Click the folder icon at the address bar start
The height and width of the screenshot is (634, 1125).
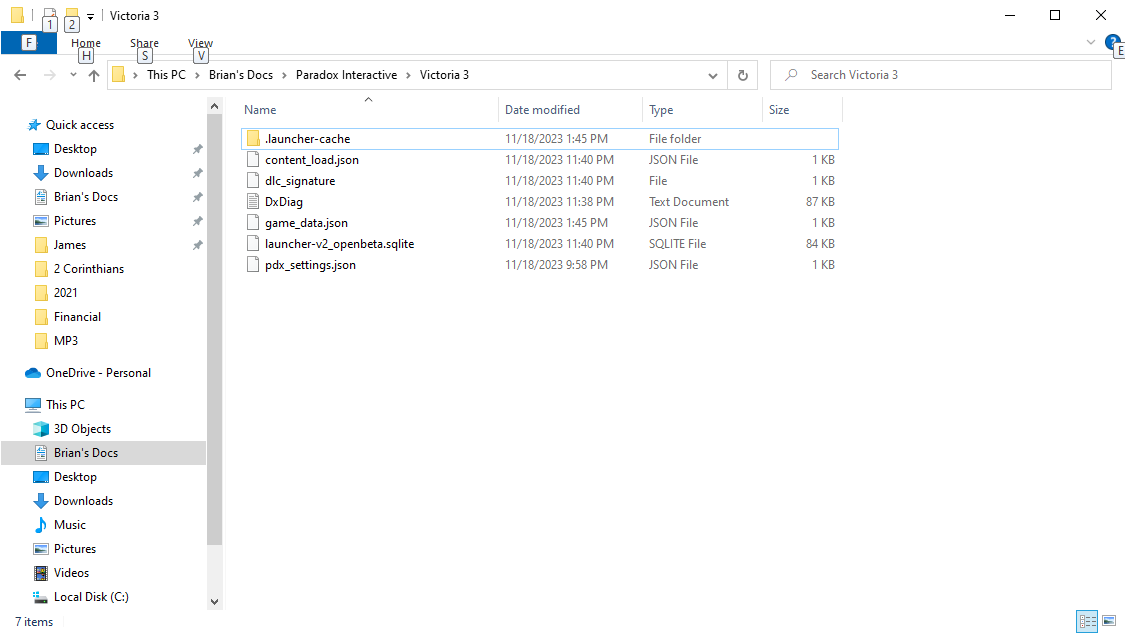tap(119, 75)
